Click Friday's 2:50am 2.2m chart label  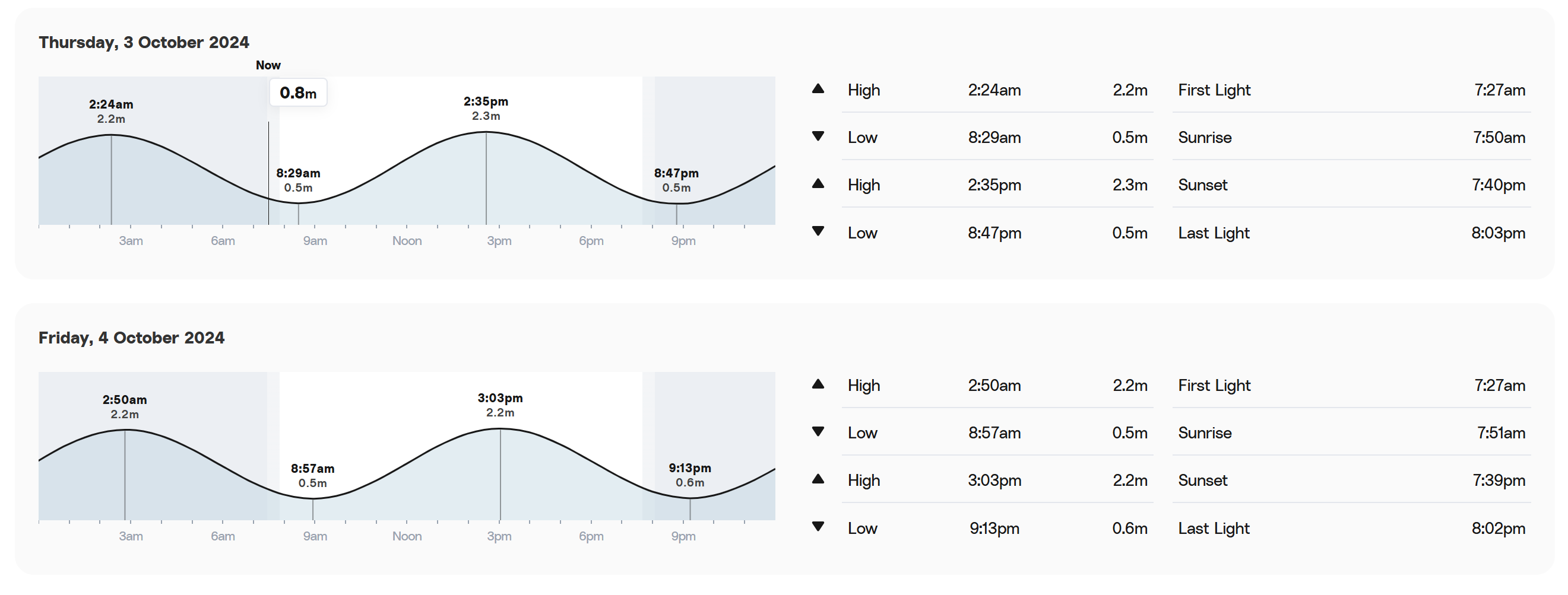124,407
